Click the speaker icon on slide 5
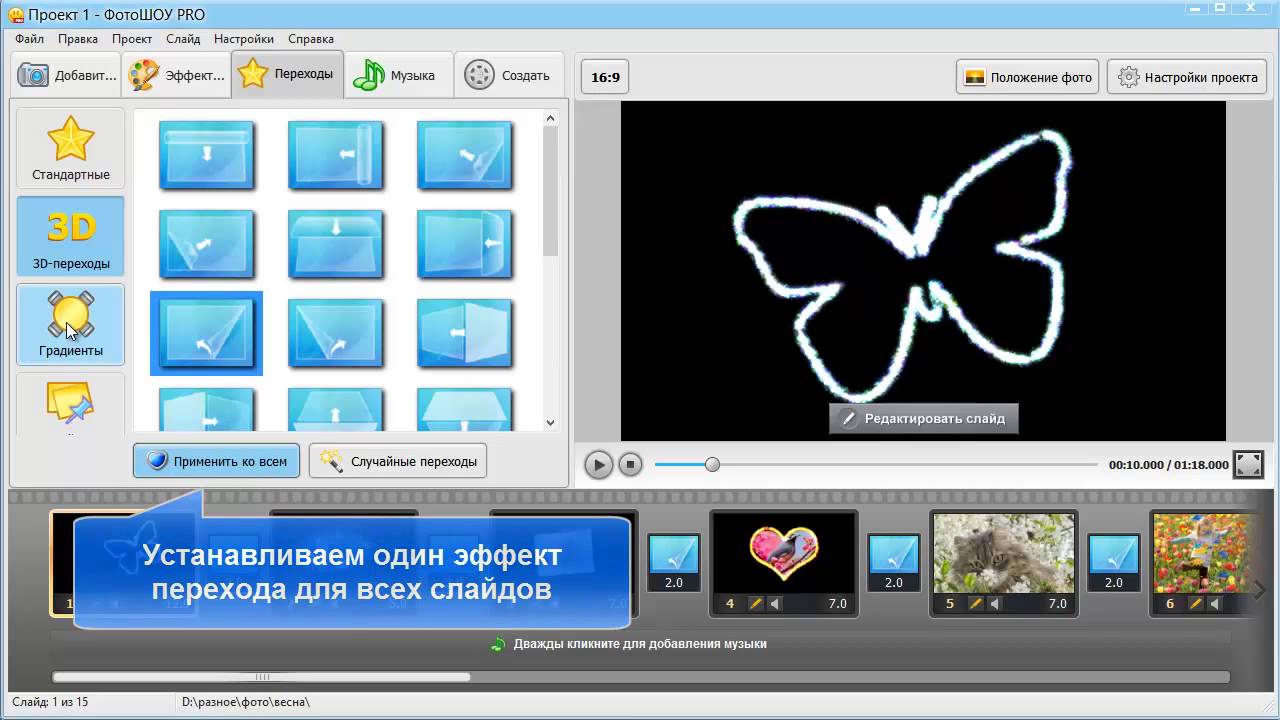The height and width of the screenshot is (720, 1280). pyautogui.click(x=996, y=603)
